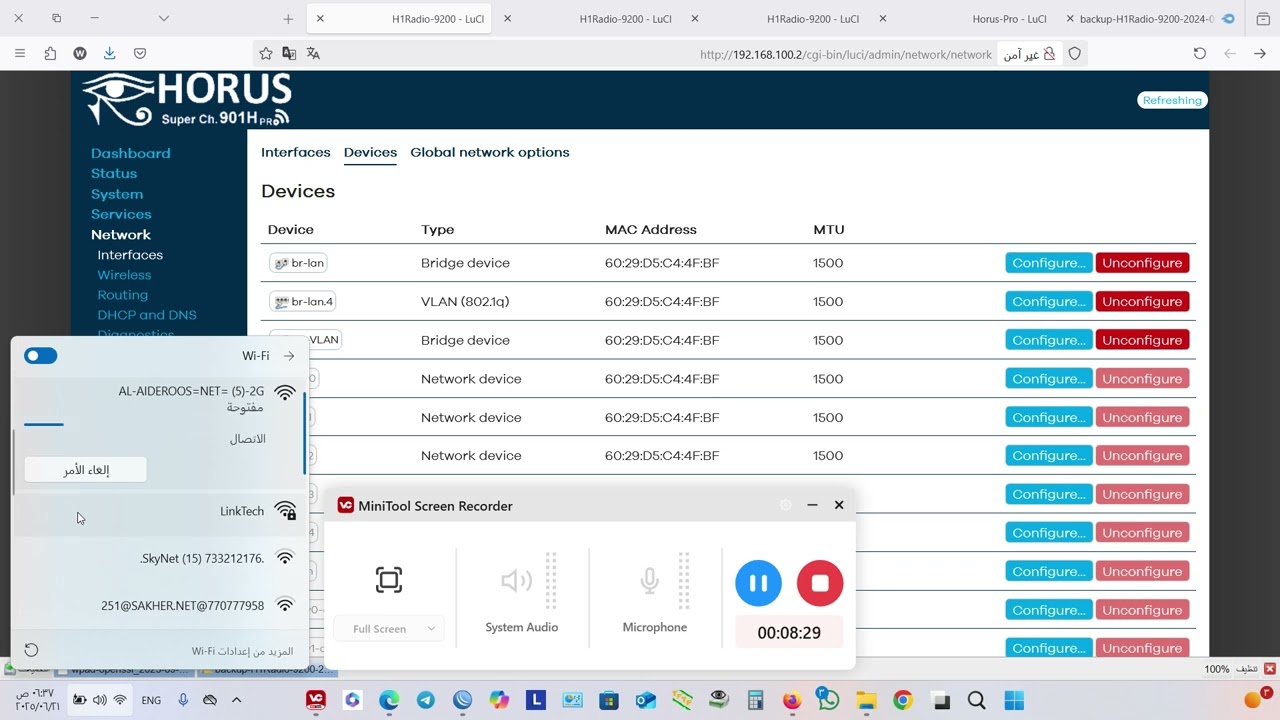Expand the Wi-Fi panel arrow

point(289,356)
